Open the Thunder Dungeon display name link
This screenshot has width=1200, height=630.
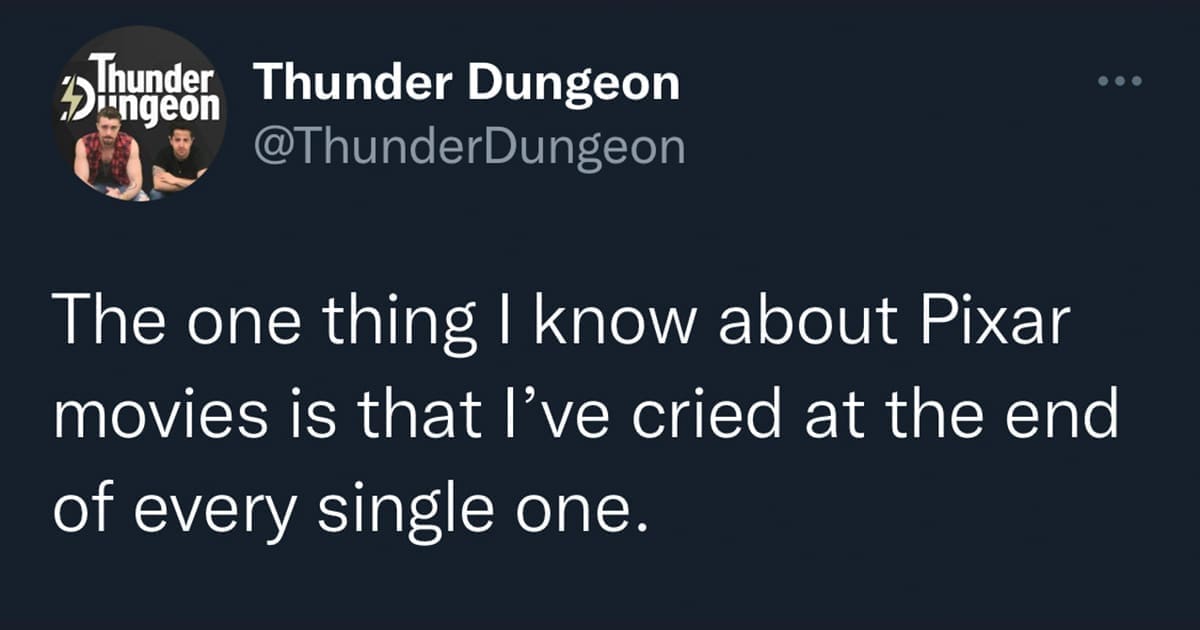point(467,83)
